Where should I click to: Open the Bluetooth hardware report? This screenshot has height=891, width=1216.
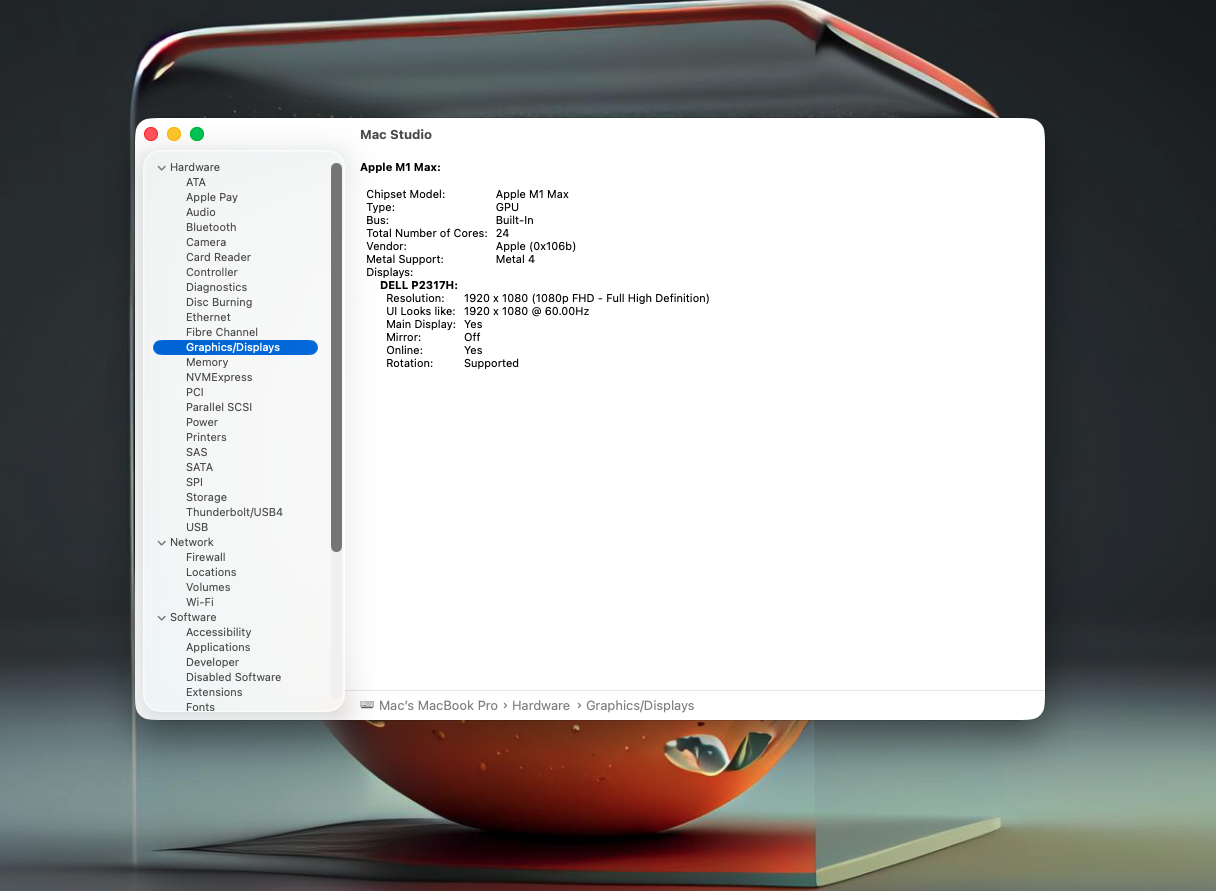[211, 227]
